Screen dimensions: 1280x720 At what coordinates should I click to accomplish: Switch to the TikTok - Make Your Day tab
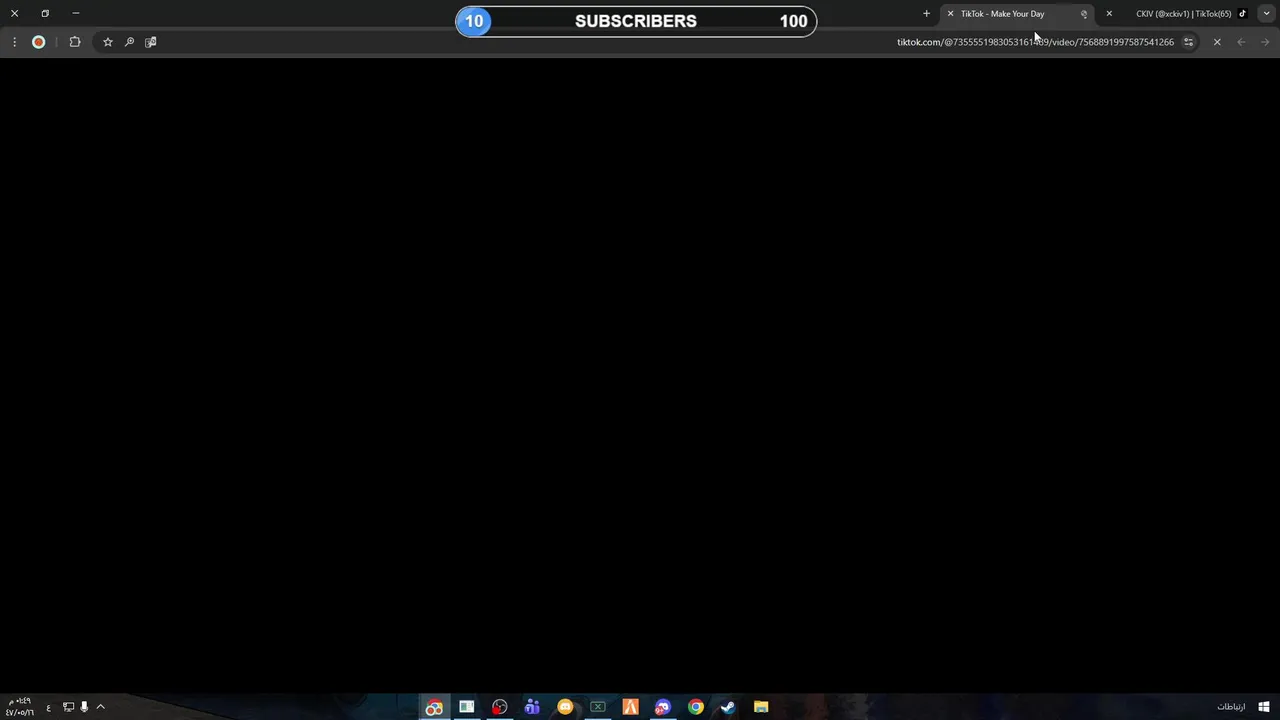pyautogui.click(x=1017, y=14)
